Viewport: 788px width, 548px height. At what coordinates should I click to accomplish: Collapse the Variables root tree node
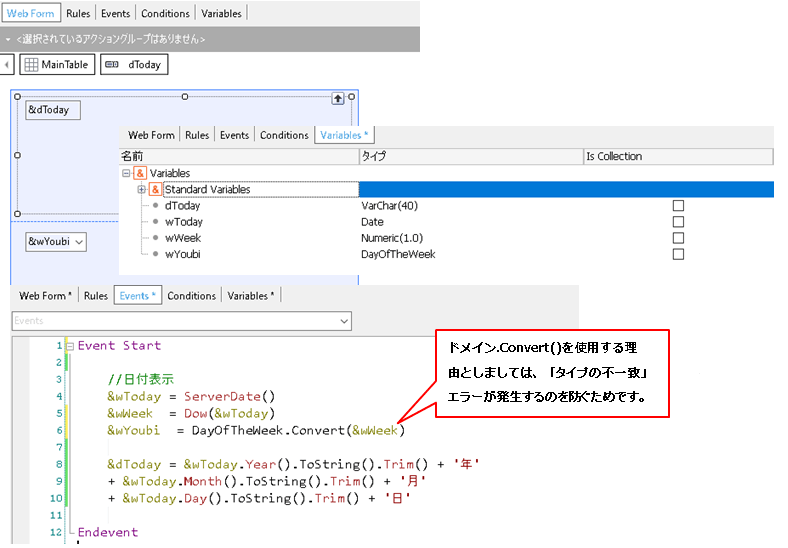coord(126,173)
